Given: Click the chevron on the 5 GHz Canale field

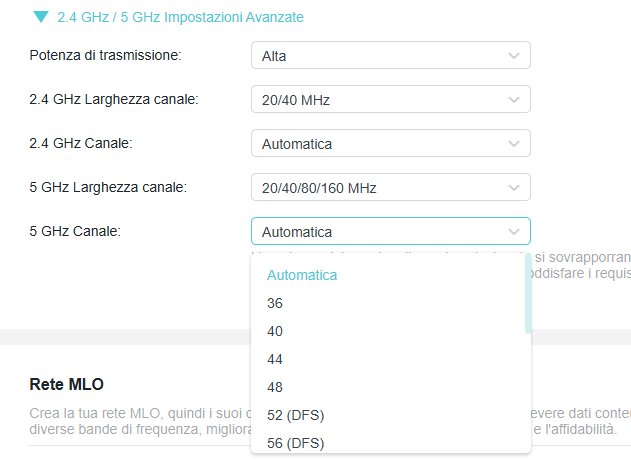Looking at the screenshot, I should point(514,232).
